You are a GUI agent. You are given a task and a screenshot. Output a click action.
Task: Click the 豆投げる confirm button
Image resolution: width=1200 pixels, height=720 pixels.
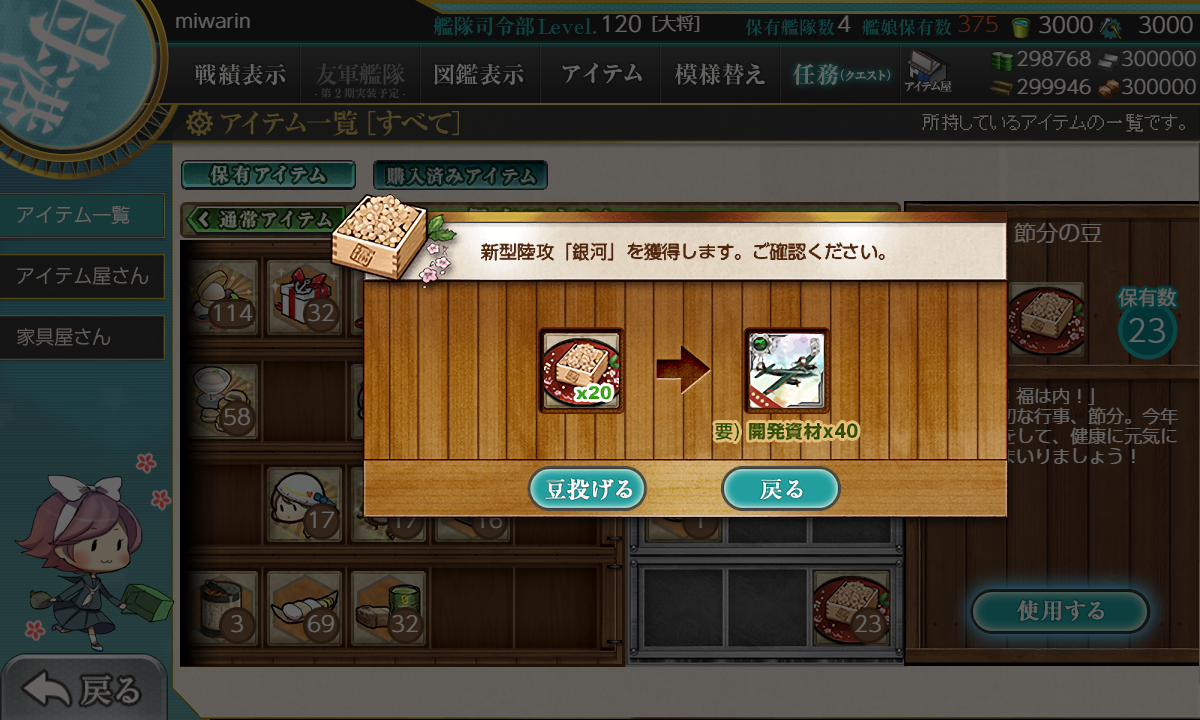[x=588, y=489]
